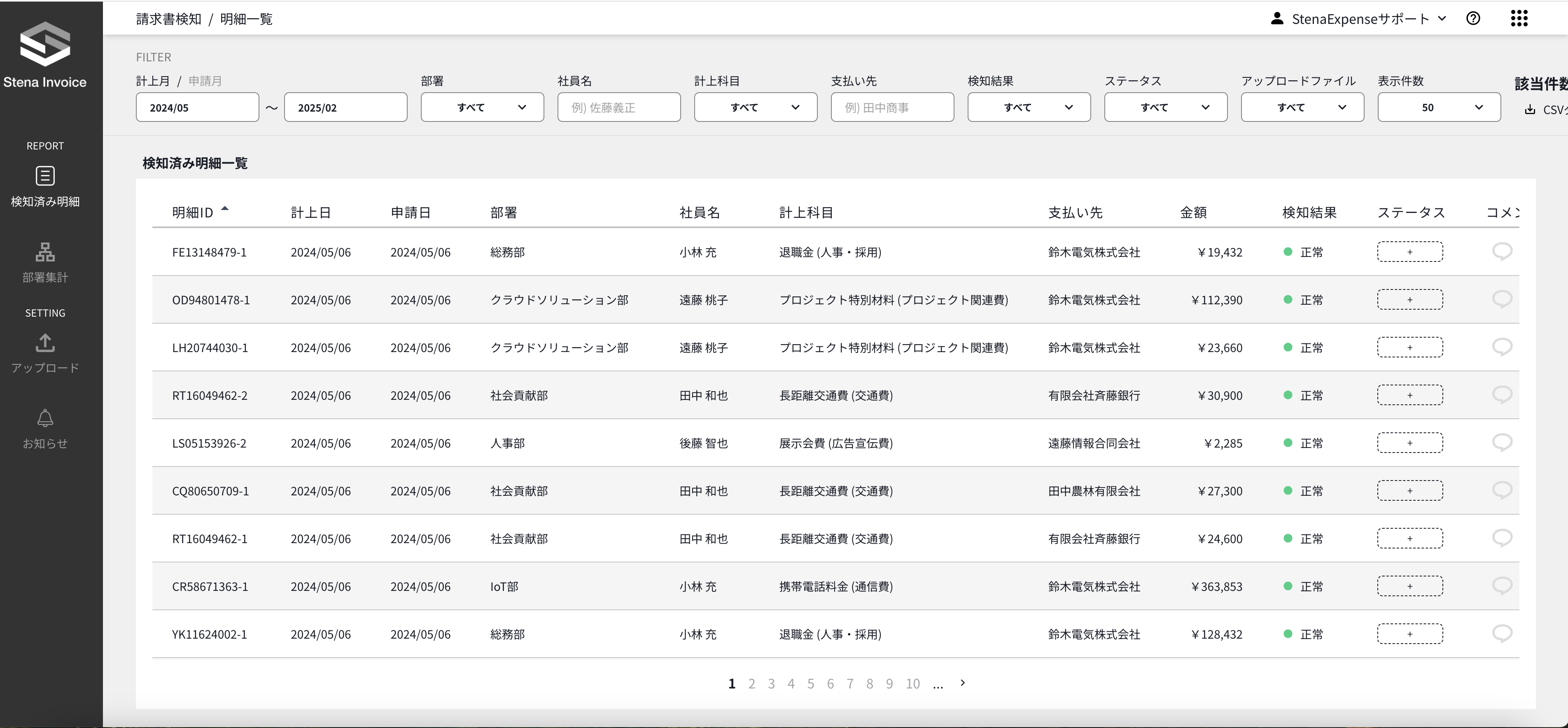Add status for RT16049462-2 row
The image size is (1568, 728).
1409,395
